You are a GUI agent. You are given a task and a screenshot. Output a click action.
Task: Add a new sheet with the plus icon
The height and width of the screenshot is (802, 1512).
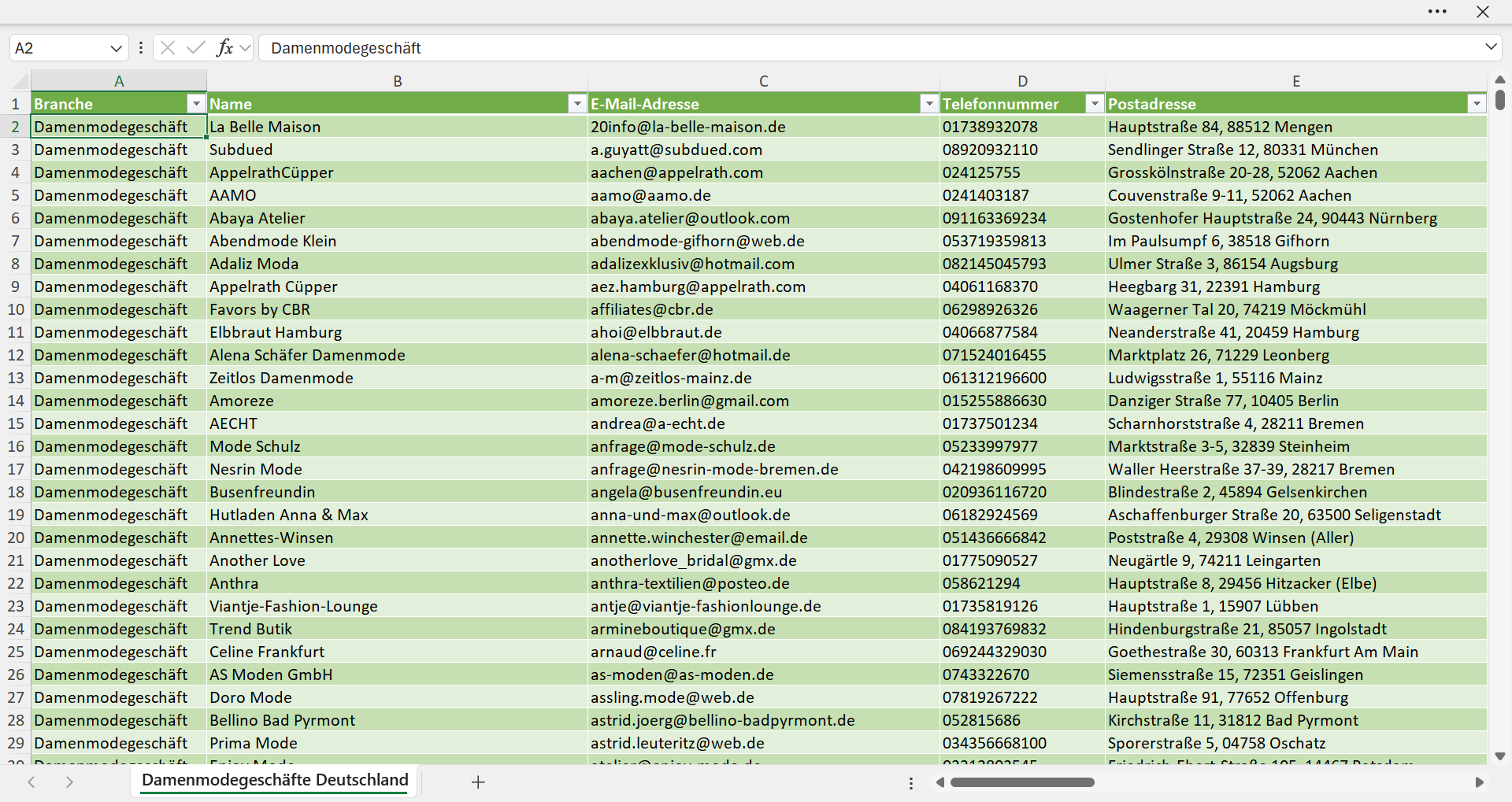[478, 782]
